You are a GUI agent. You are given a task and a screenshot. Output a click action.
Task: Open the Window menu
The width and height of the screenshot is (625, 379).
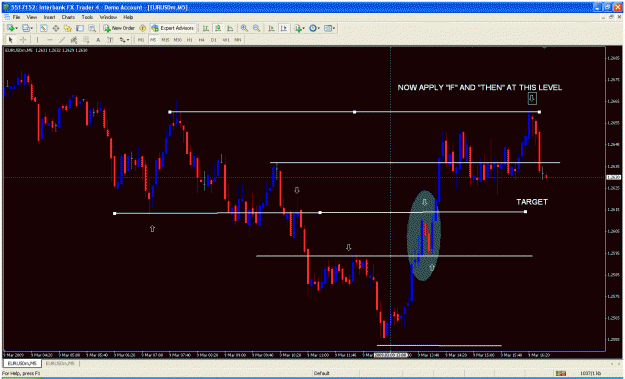pos(108,18)
